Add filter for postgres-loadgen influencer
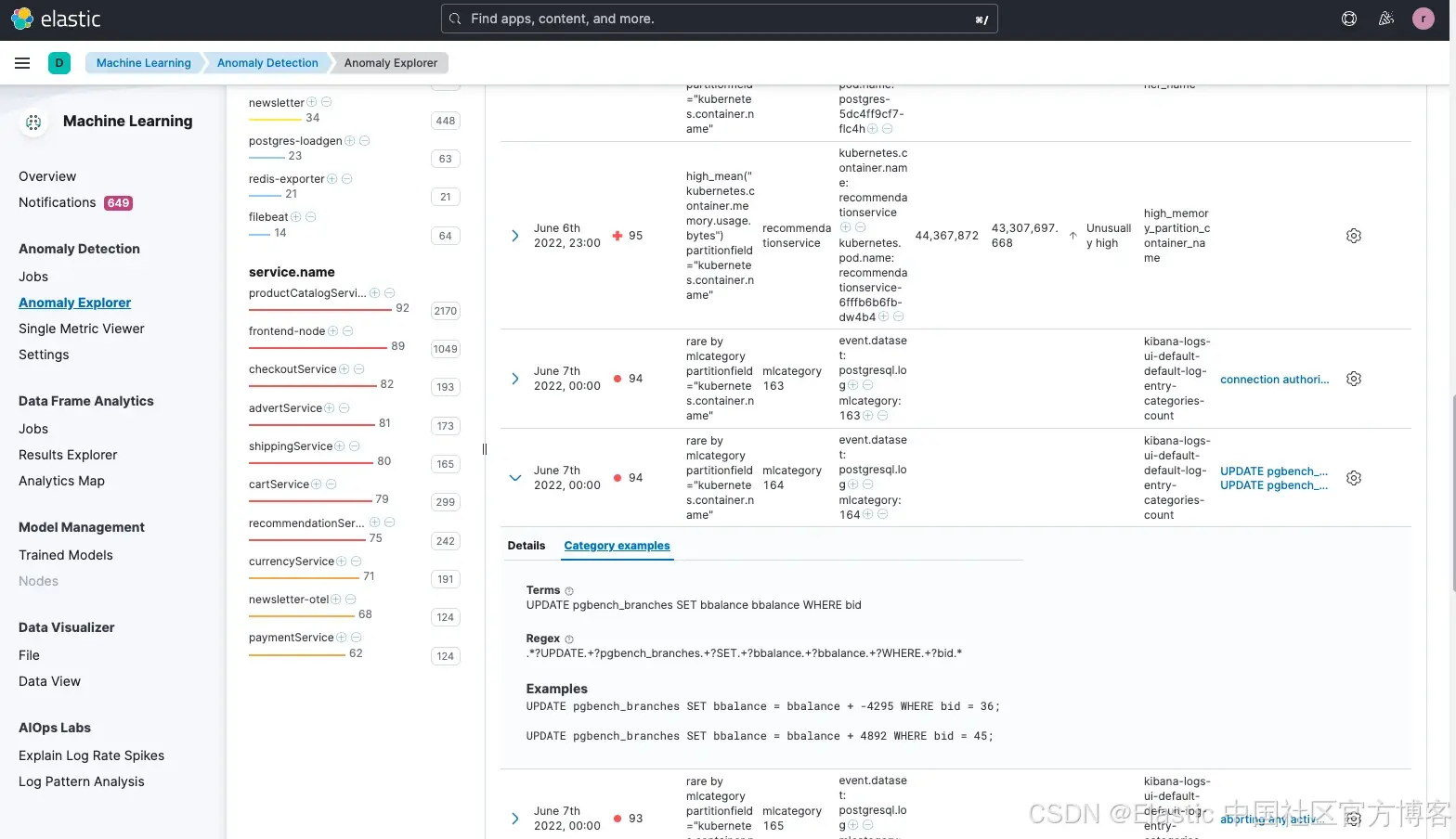Screen dimensions: 1456x839 click(x=350, y=141)
